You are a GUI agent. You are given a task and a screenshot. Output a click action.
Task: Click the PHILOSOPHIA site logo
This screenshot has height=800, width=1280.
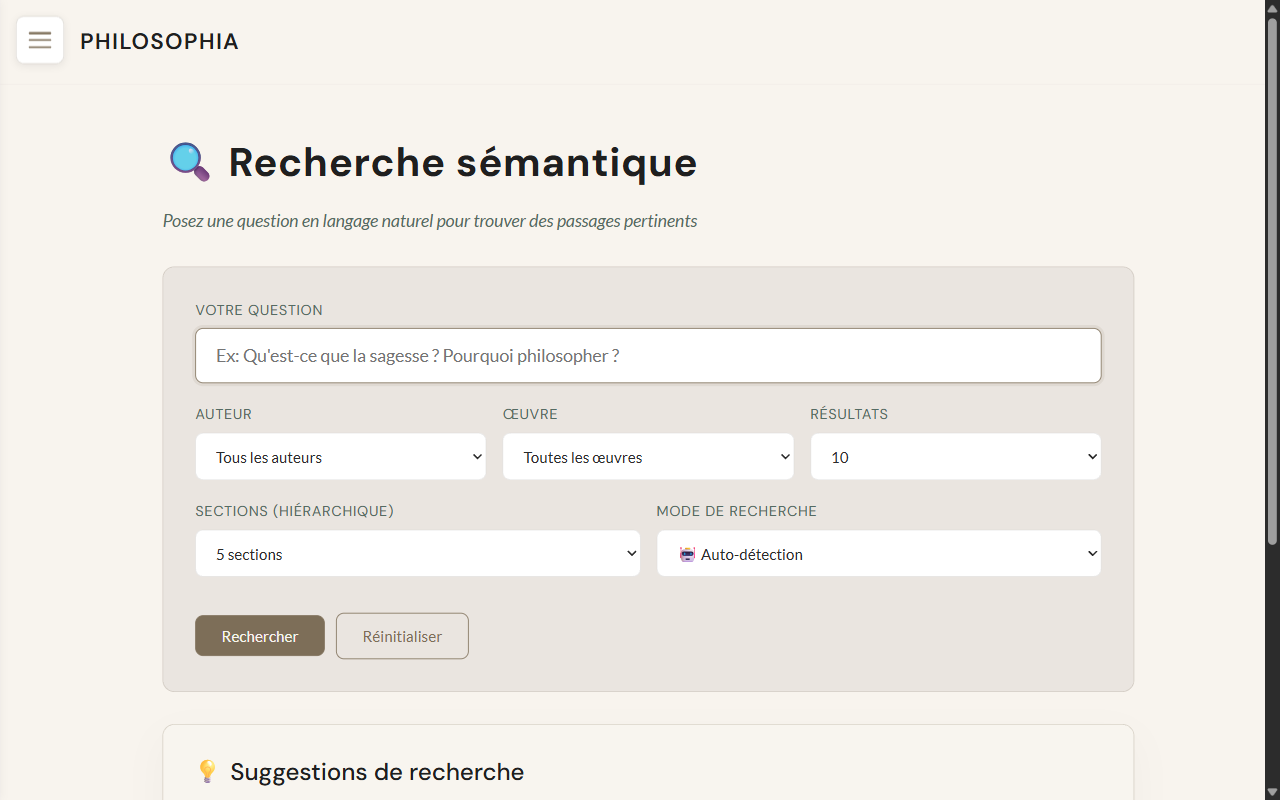coord(159,41)
